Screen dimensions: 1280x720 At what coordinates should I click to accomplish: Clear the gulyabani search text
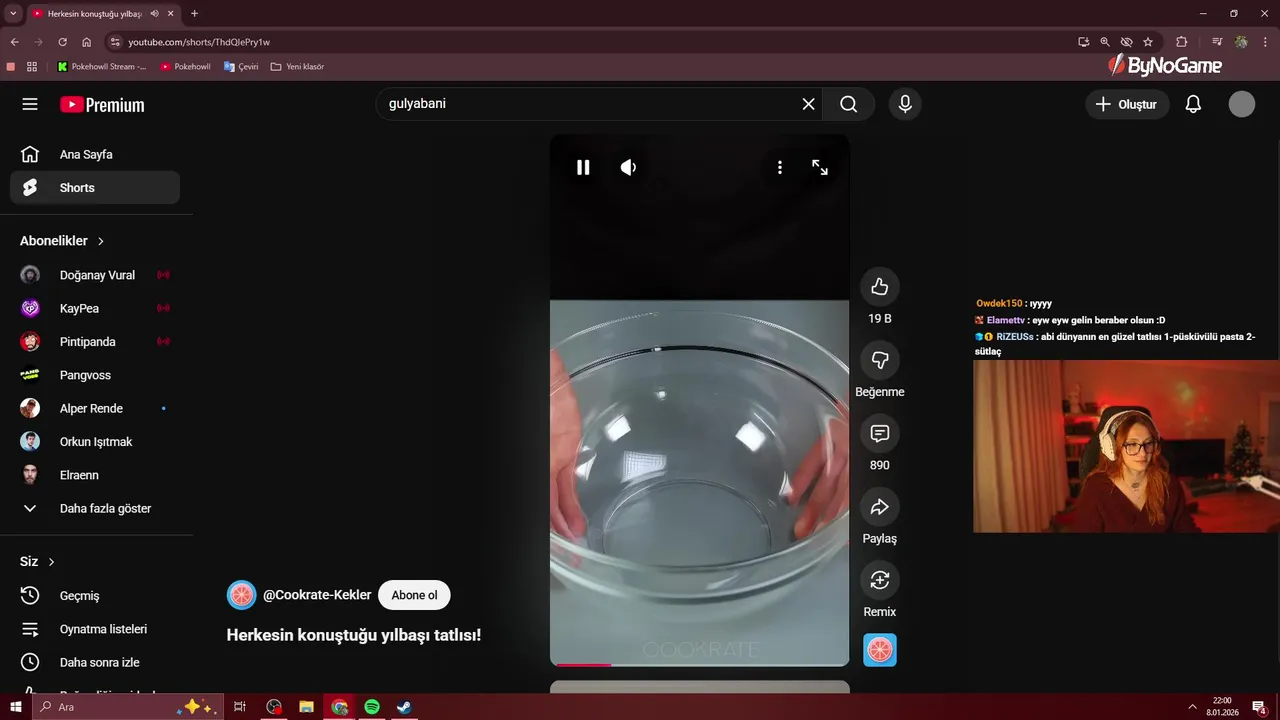(808, 104)
